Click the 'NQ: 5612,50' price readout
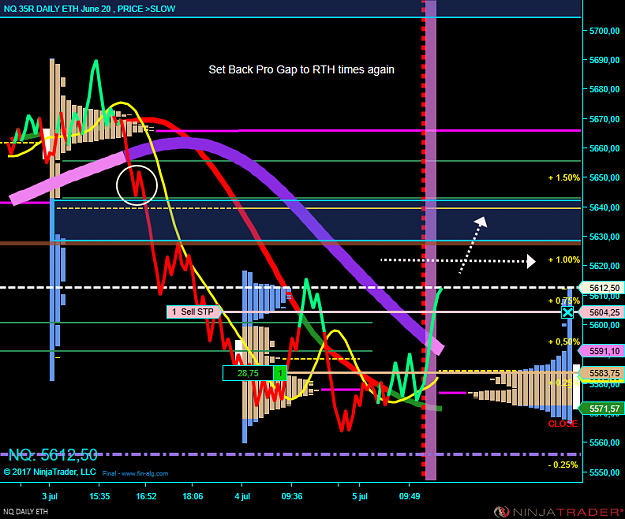The width and height of the screenshot is (625, 519). click(53, 455)
